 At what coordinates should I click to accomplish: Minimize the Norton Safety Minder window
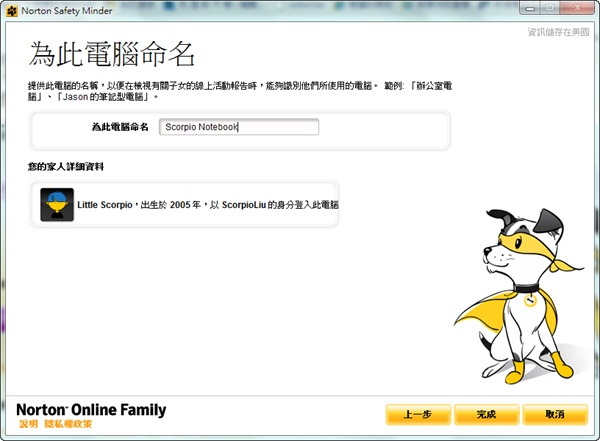tap(530, 8)
